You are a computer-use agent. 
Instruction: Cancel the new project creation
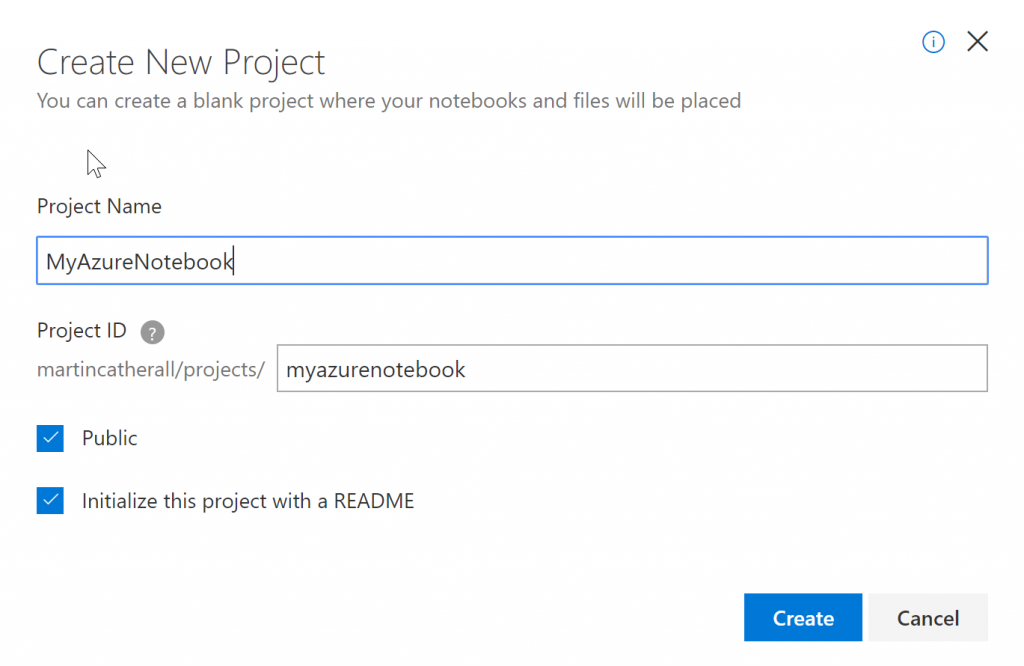(x=927, y=618)
